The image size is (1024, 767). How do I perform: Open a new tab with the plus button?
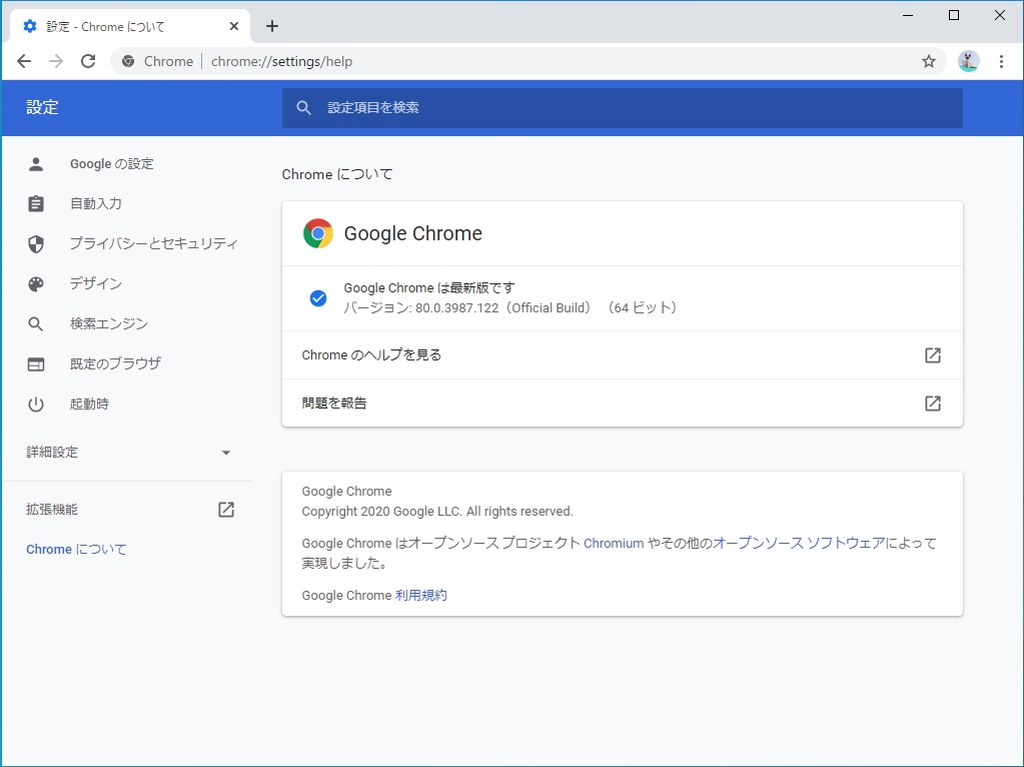coord(271,26)
